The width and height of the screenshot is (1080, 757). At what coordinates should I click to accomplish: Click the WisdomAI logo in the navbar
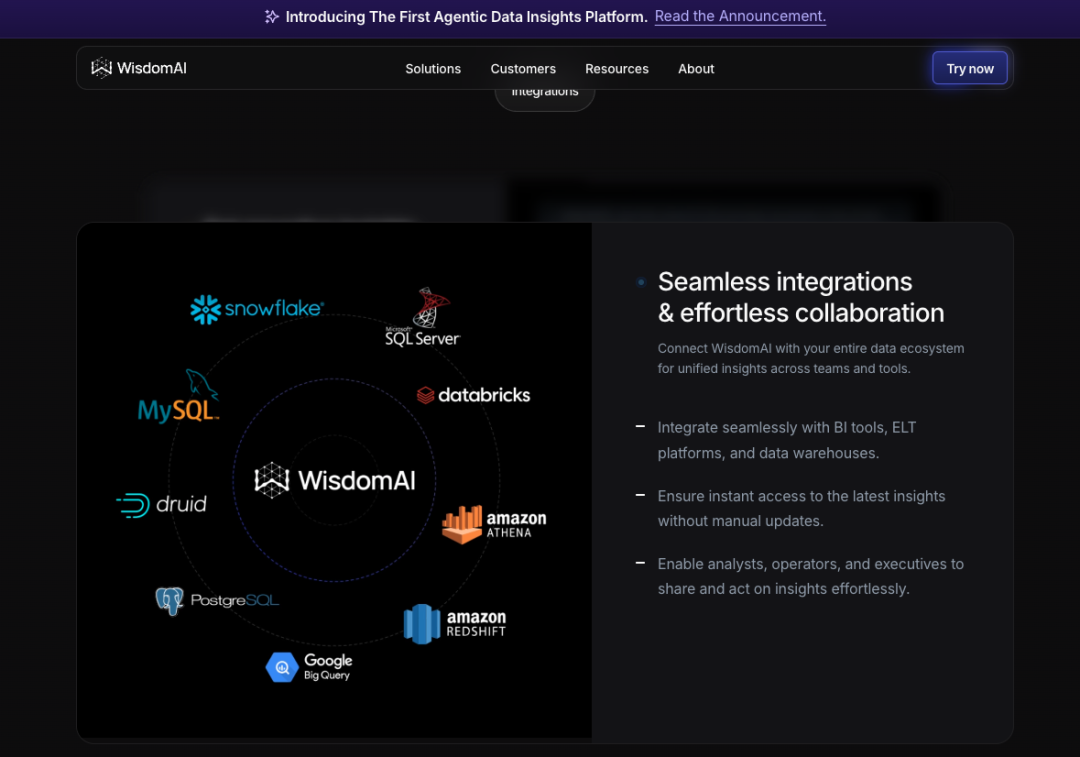[139, 68]
